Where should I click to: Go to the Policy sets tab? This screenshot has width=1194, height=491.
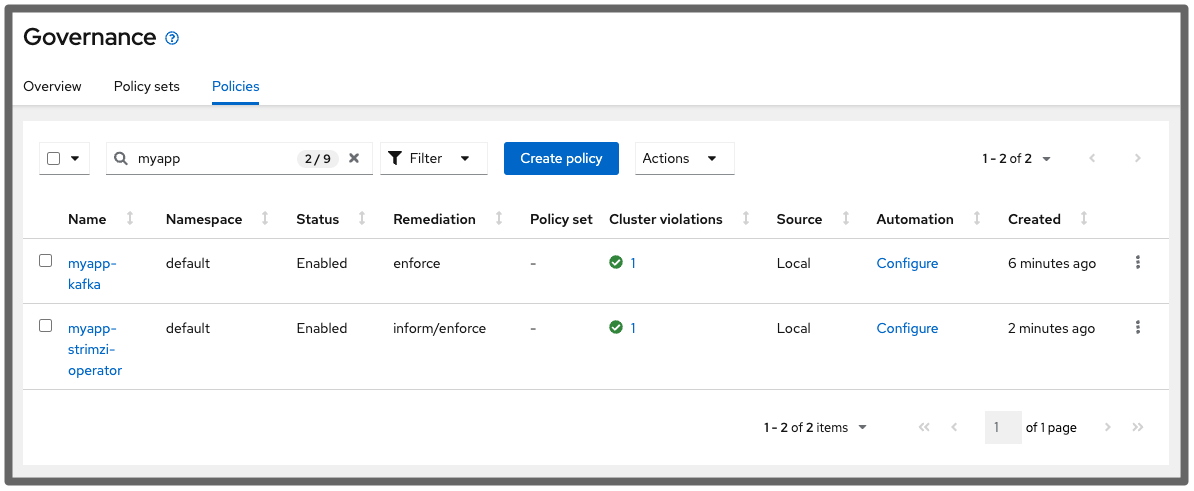coord(147,86)
